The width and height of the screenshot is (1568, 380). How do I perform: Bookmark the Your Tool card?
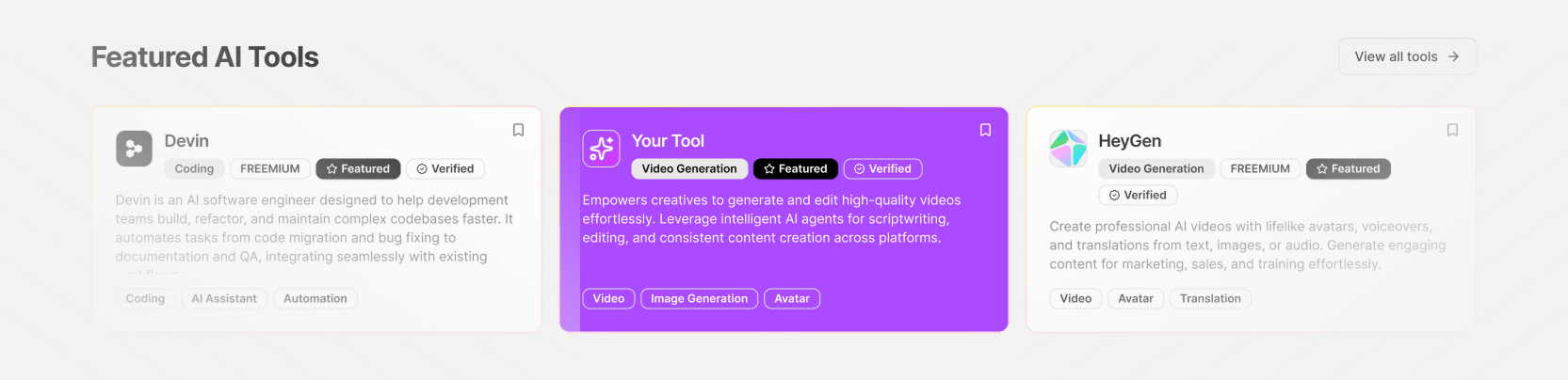point(985,130)
